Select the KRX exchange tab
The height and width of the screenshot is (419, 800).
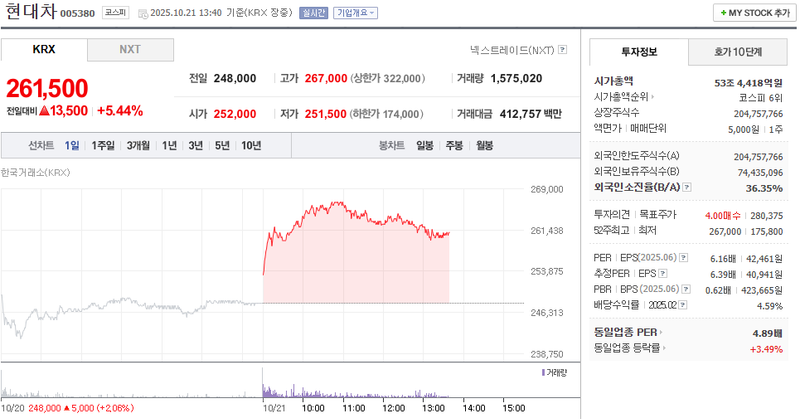(44, 49)
